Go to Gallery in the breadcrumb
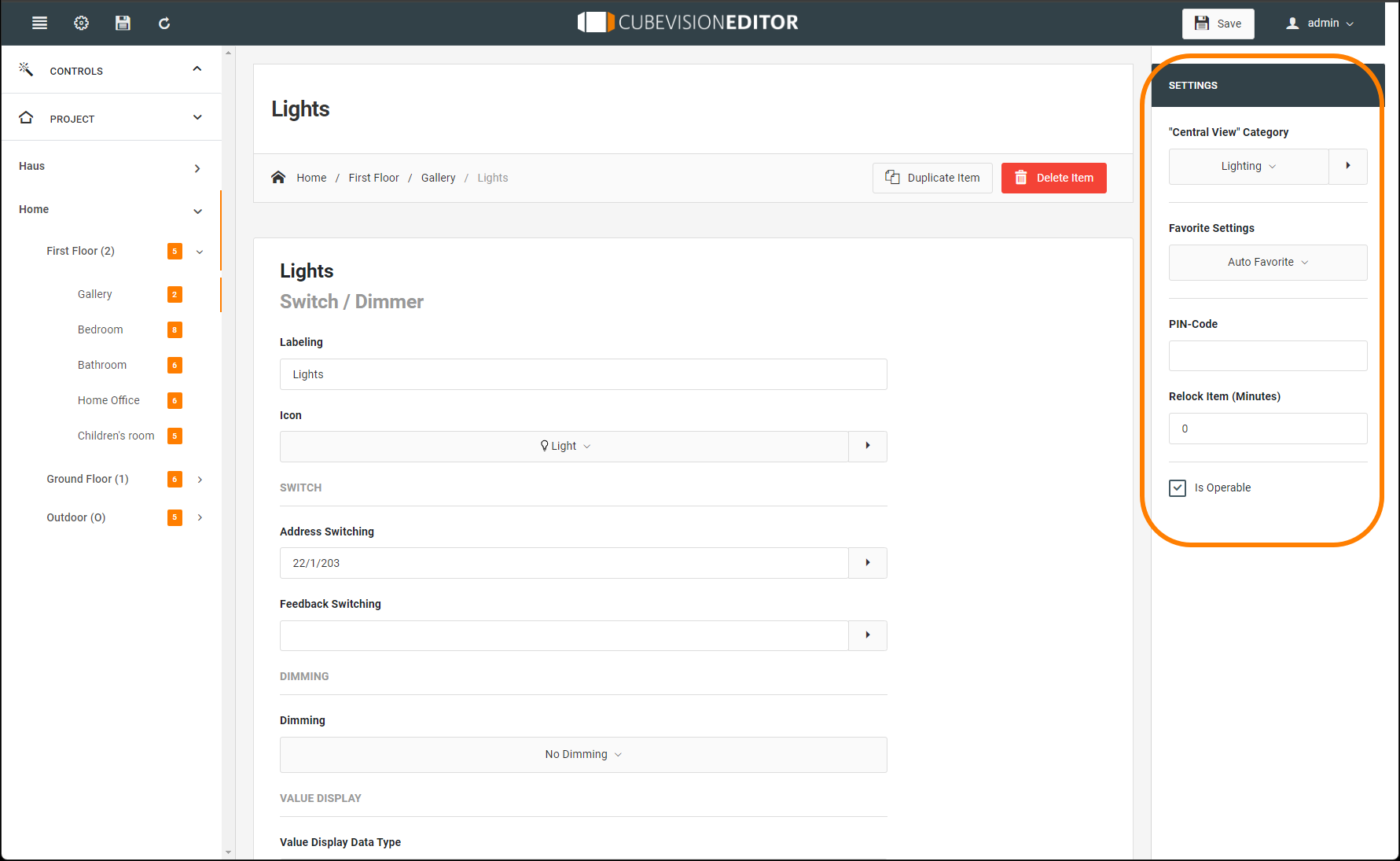 pyautogui.click(x=438, y=178)
